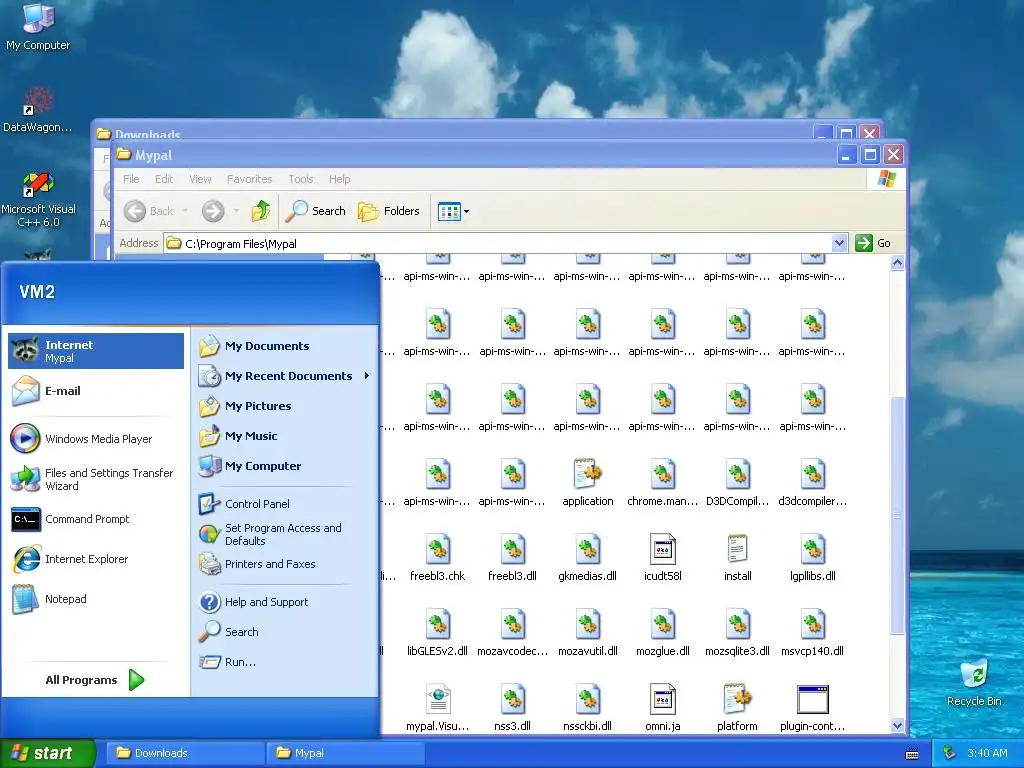Select freebl3.chk file
This screenshot has width=1024, height=768.
pos(438,557)
